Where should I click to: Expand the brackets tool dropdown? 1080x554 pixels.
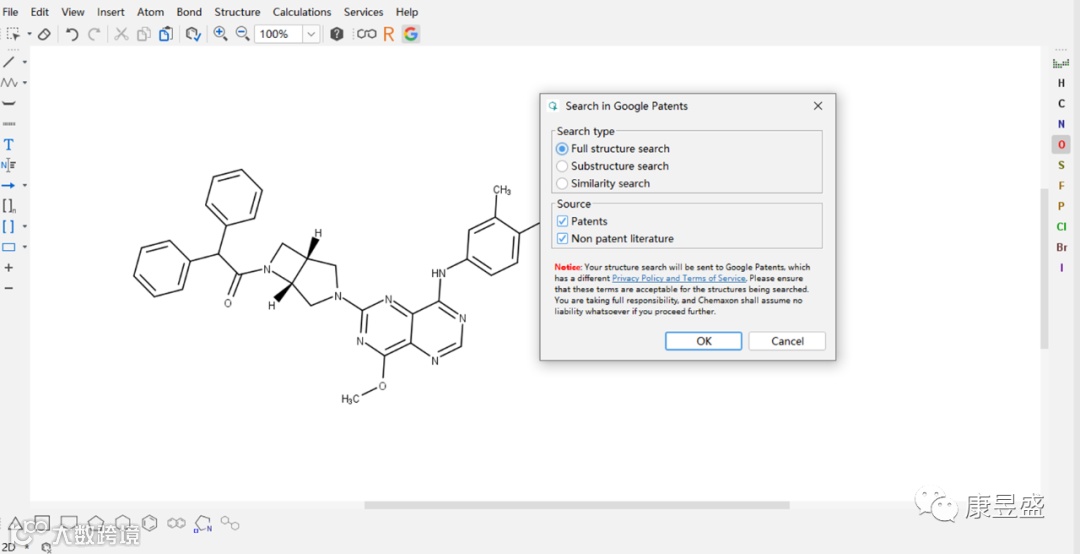point(25,226)
